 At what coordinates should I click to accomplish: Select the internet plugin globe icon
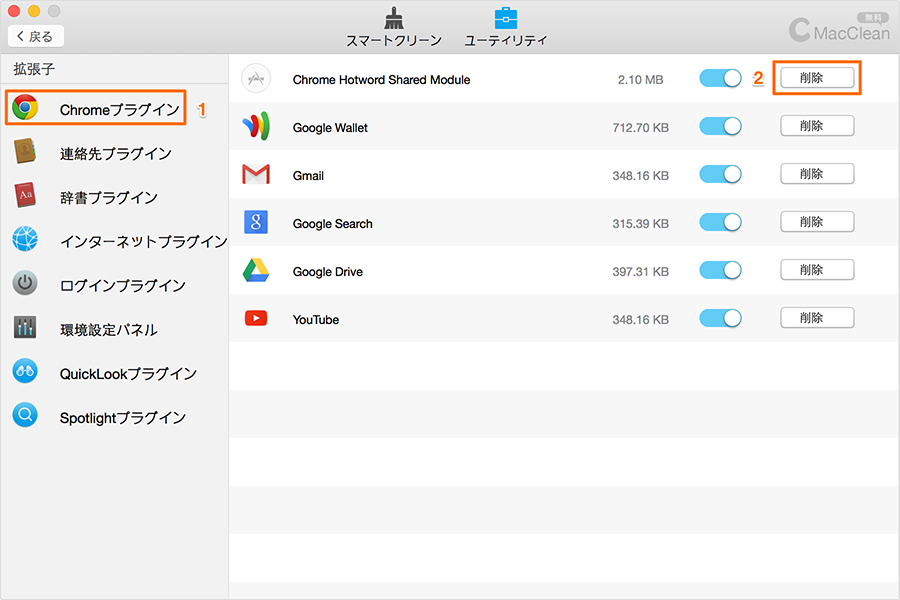(25, 239)
